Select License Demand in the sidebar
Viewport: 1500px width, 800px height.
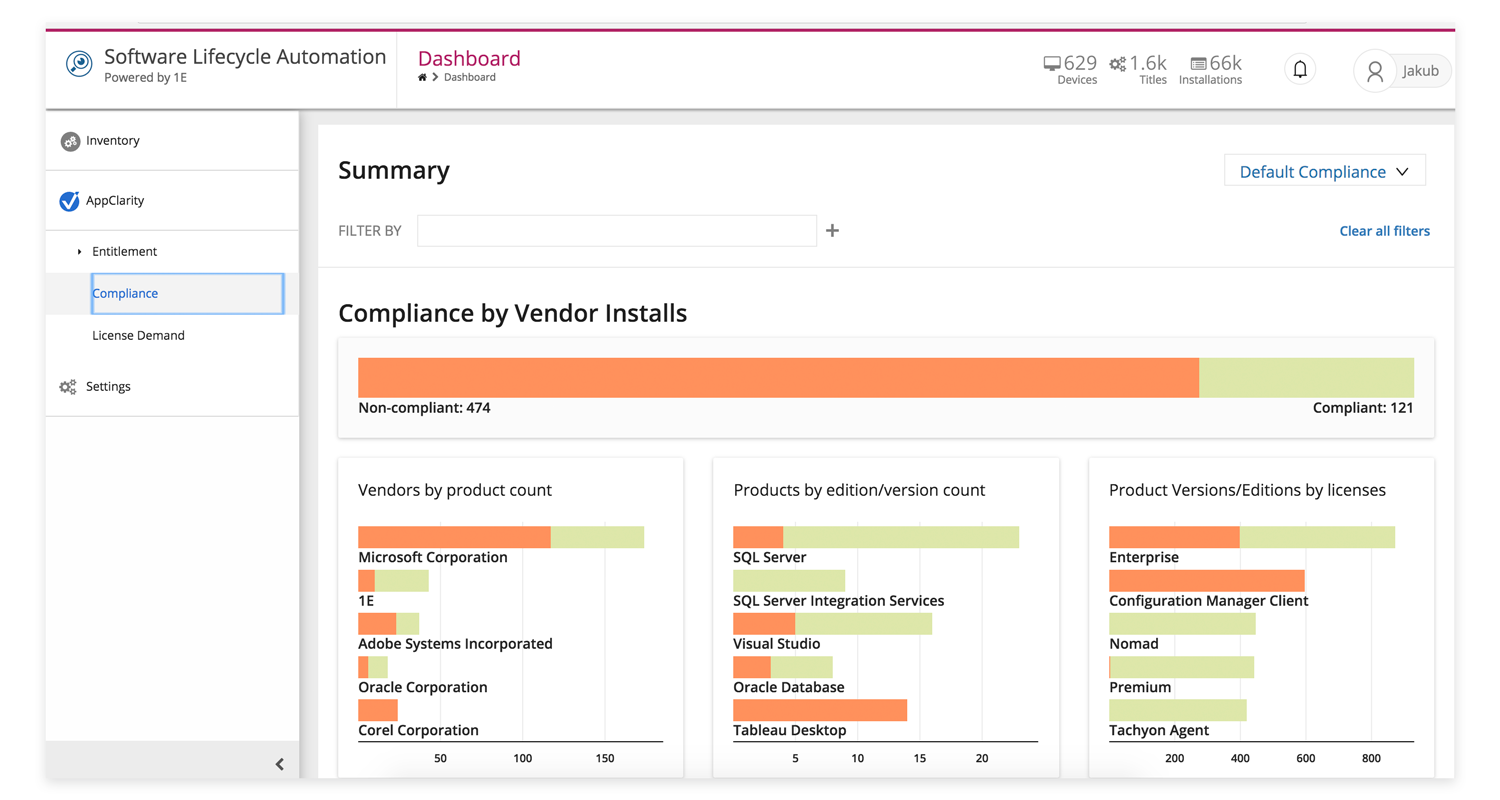pos(138,336)
